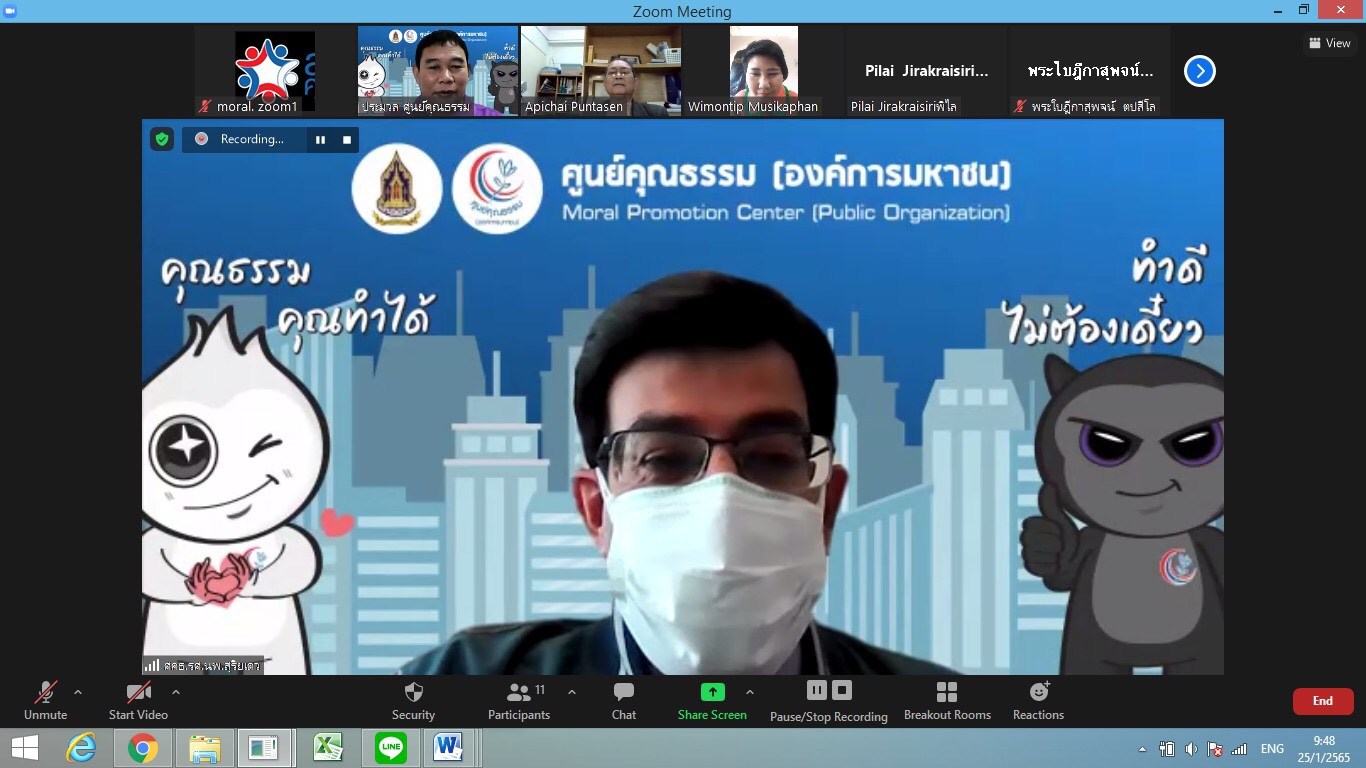Launch Internet Explorer from taskbar
Image resolution: width=1366 pixels, height=768 pixels.
pos(81,748)
